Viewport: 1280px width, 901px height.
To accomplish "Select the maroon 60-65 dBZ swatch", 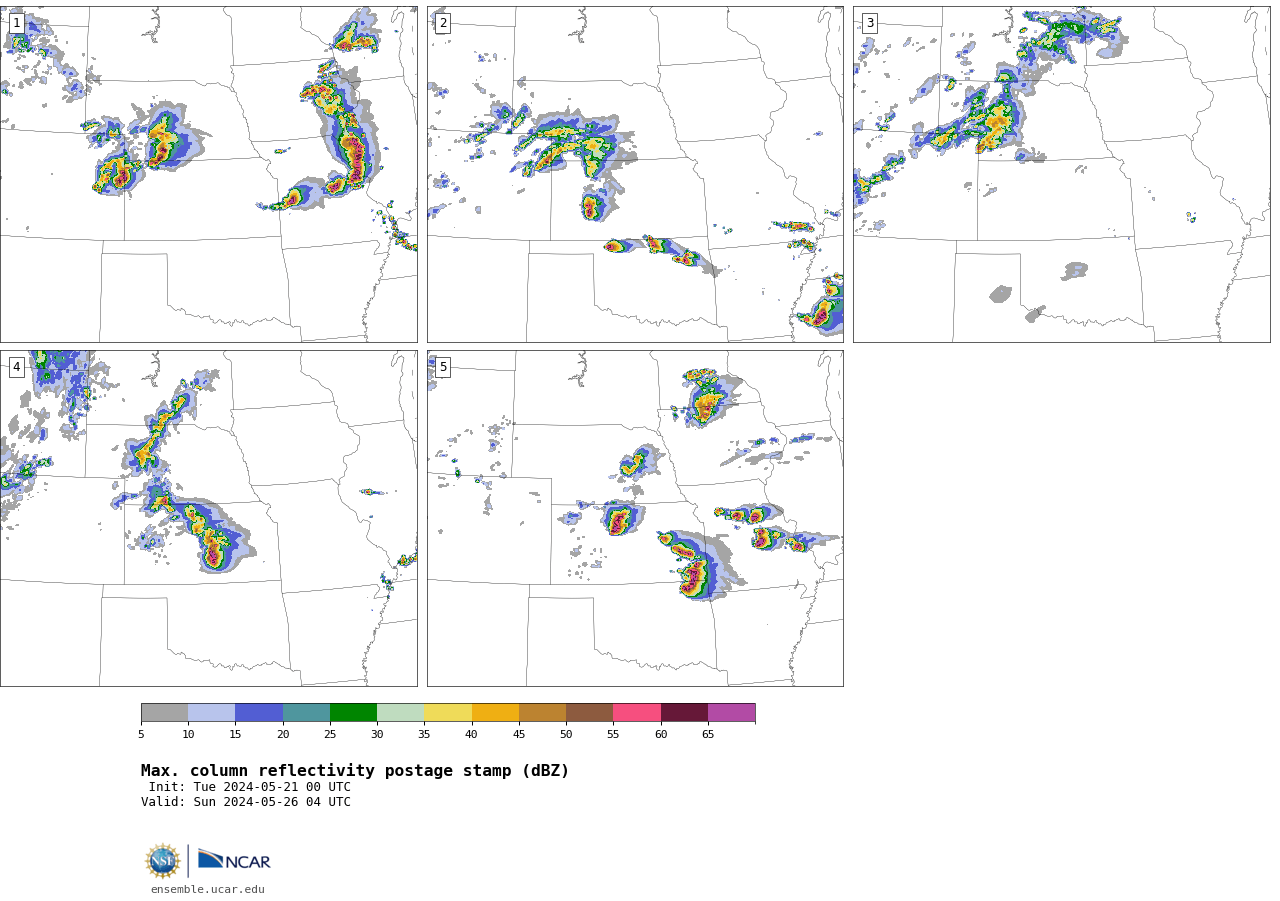I will click(684, 713).
